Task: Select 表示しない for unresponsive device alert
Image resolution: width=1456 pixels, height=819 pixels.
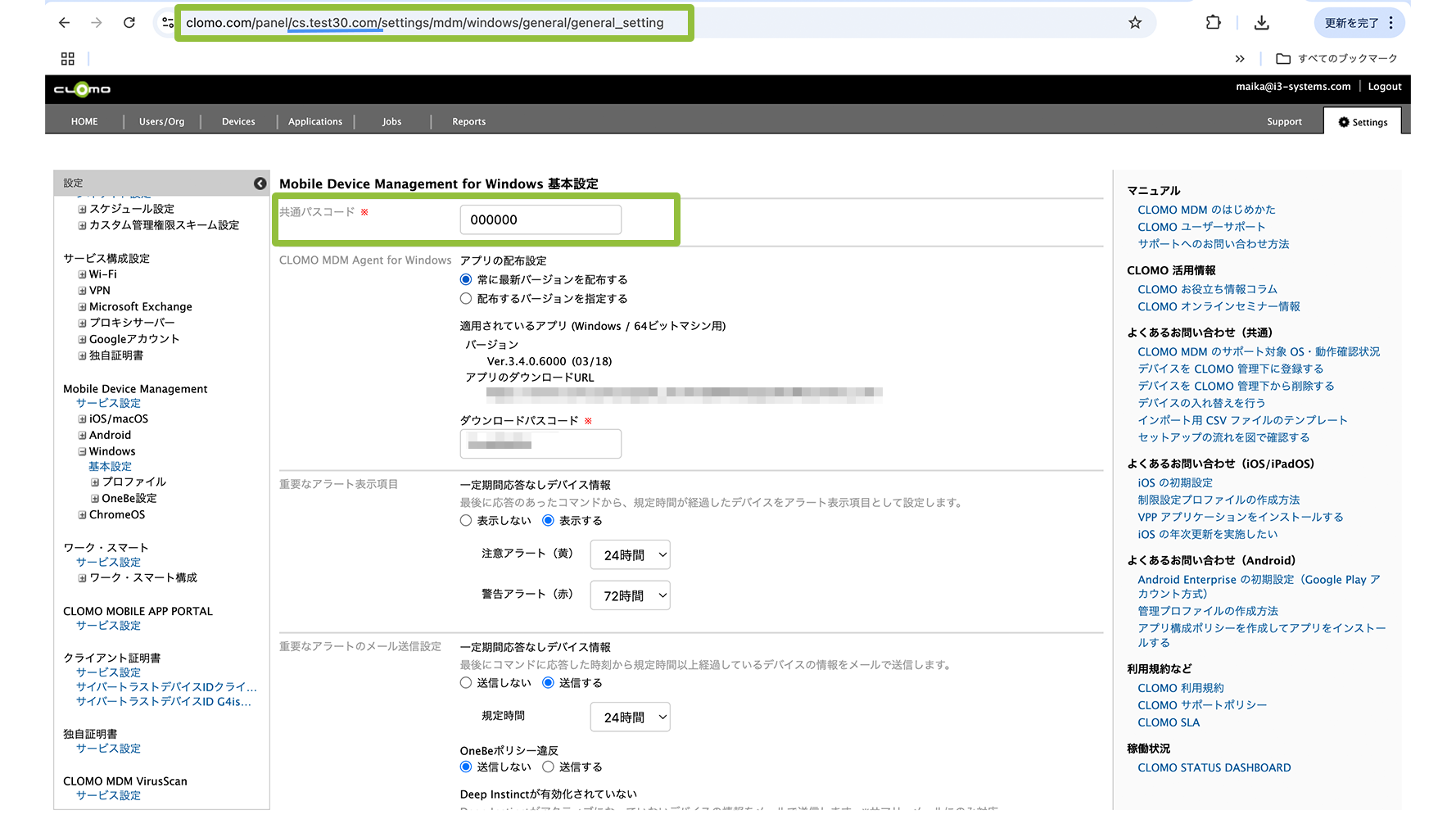Action: click(x=466, y=520)
